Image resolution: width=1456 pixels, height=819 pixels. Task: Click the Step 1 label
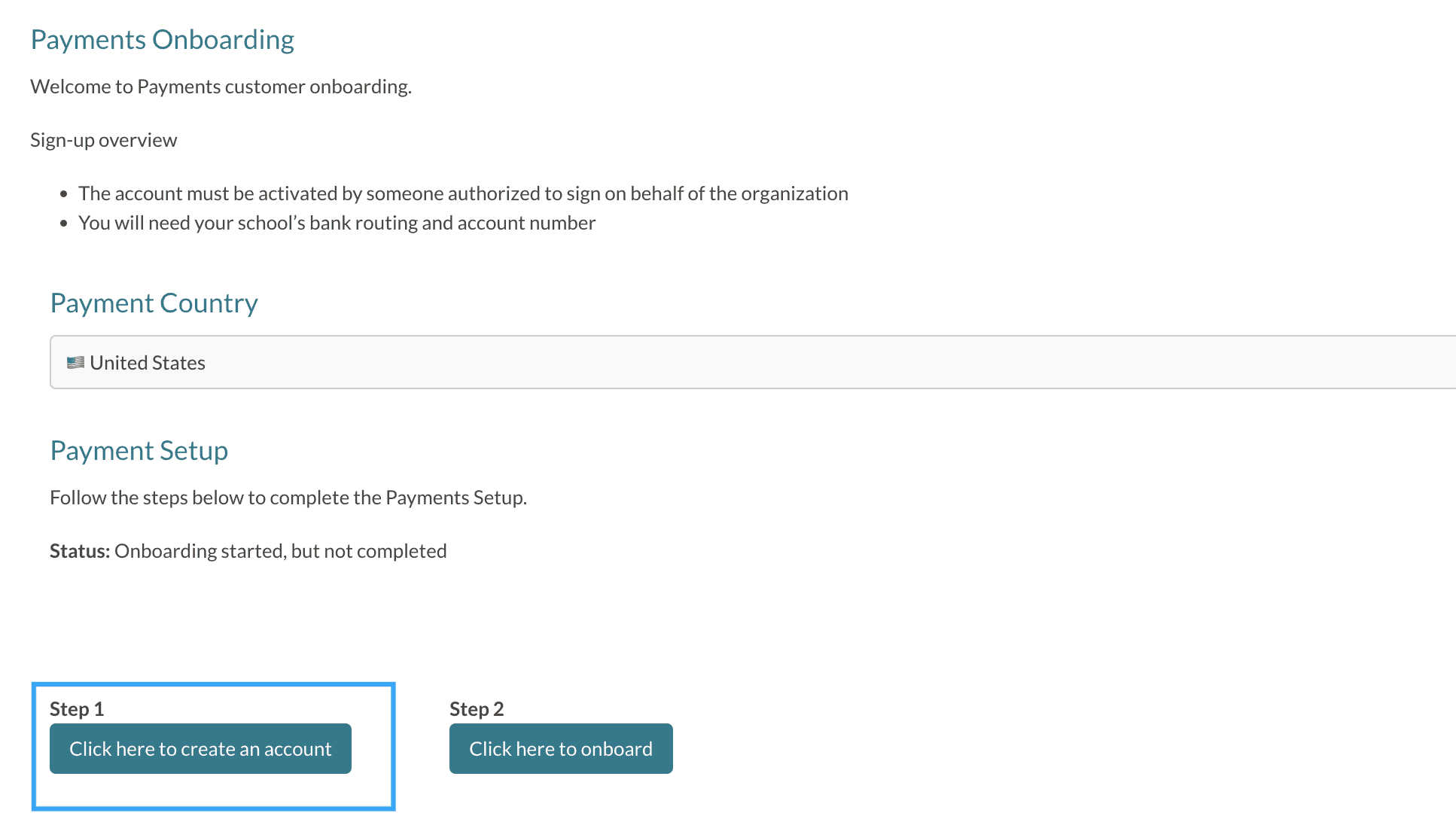(77, 709)
